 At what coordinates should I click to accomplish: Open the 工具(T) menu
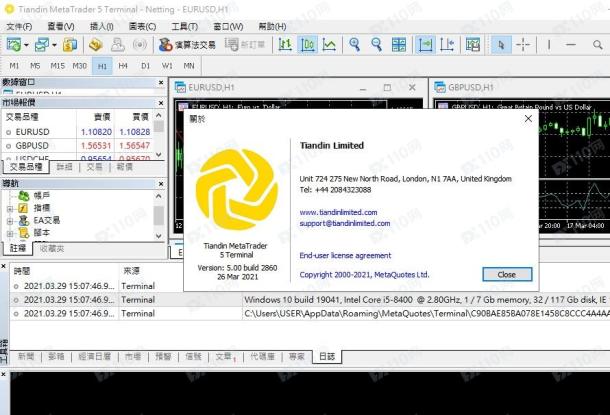coord(185,26)
